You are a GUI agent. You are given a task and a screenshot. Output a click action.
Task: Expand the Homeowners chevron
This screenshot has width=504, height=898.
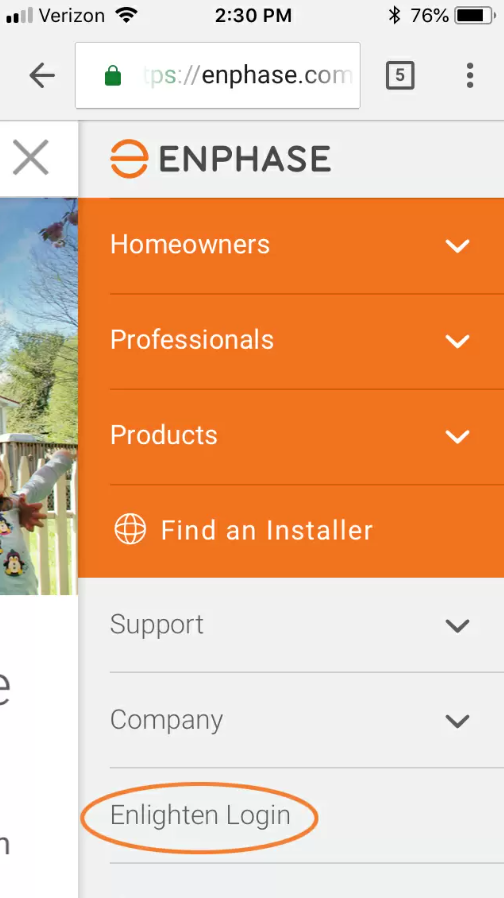point(458,246)
